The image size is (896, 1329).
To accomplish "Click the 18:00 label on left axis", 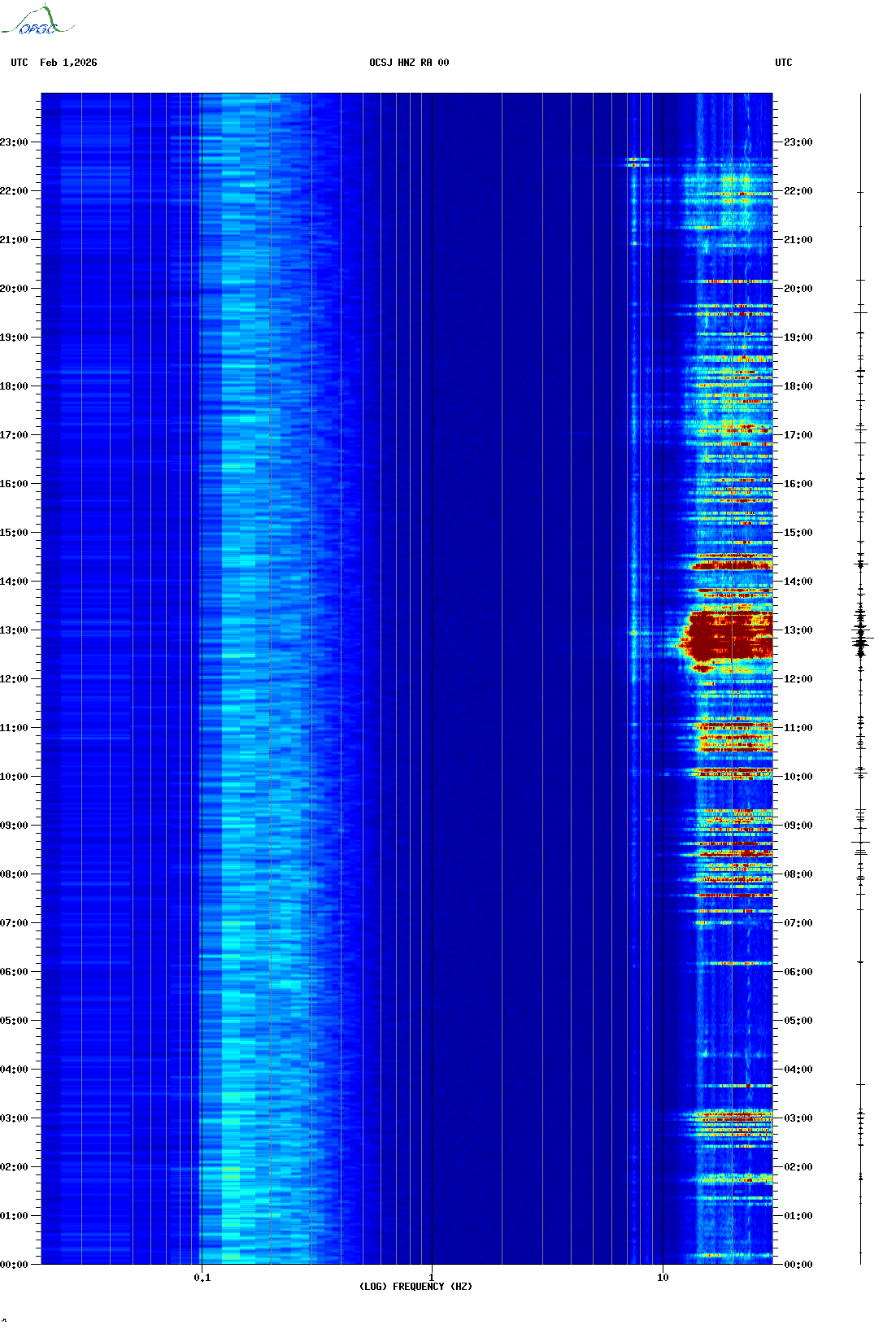I will pyautogui.click(x=14, y=386).
